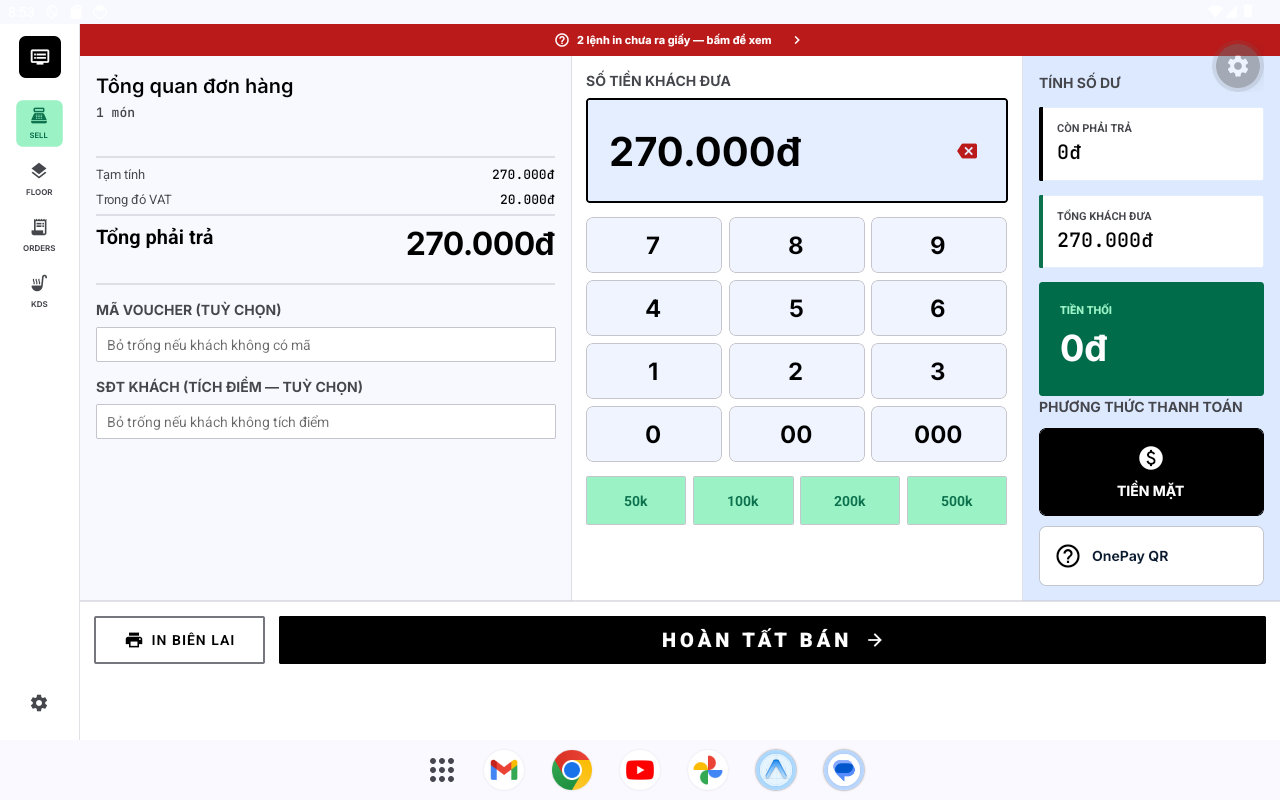Add 500k quick amount
1280x800 pixels.
click(x=957, y=501)
